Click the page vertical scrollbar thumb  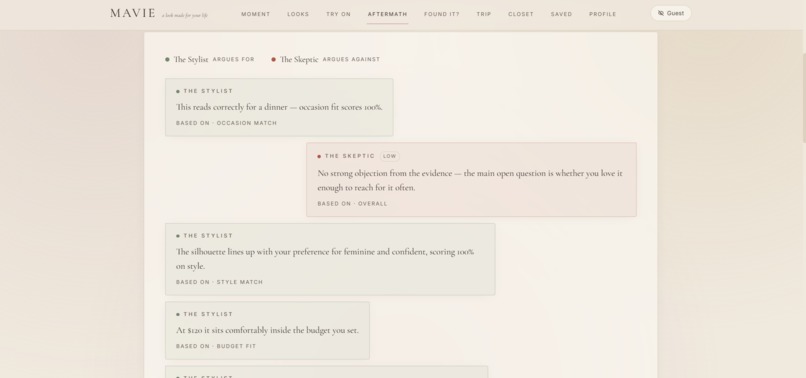tap(804, 98)
